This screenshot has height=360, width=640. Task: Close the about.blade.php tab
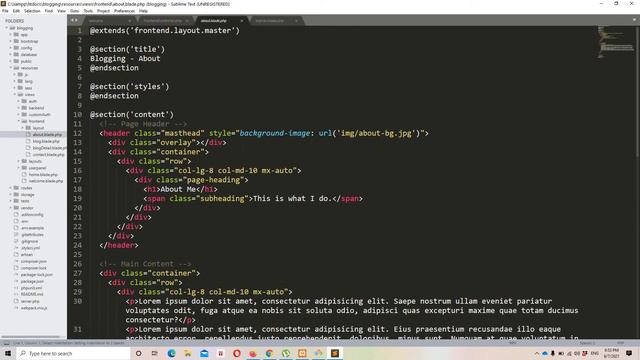[242, 20]
